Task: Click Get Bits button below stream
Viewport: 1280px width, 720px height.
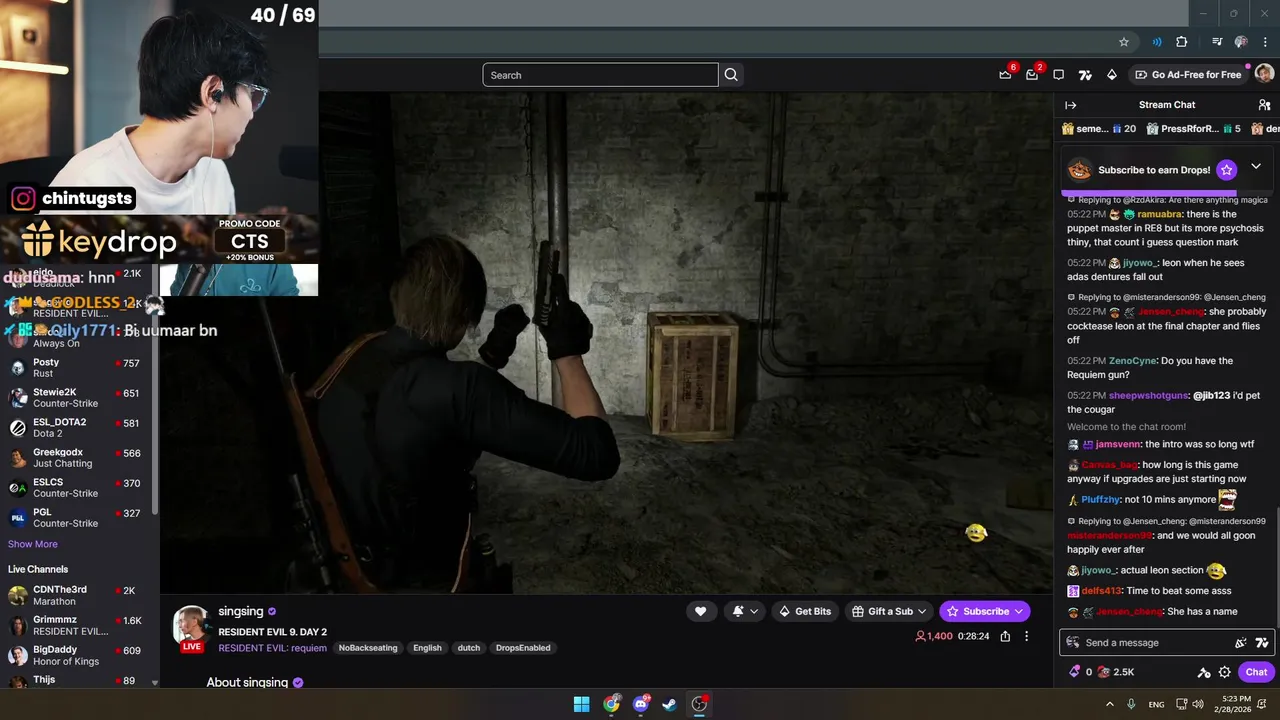Action: [x=805, y=611]
